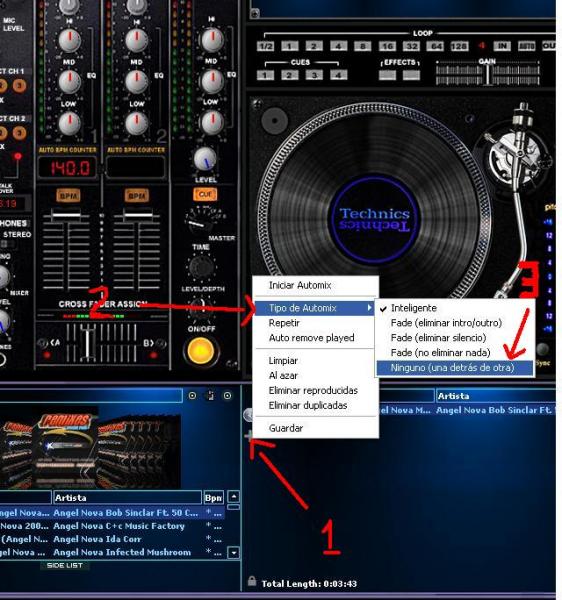Select the 16 beat loop button
Image resolution: width=562 pixels, height=600 pixels.
coord(387,46)
